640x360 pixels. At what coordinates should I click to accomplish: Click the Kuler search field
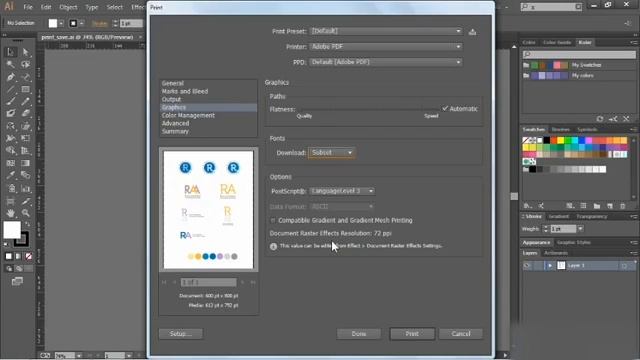(579, 54)
